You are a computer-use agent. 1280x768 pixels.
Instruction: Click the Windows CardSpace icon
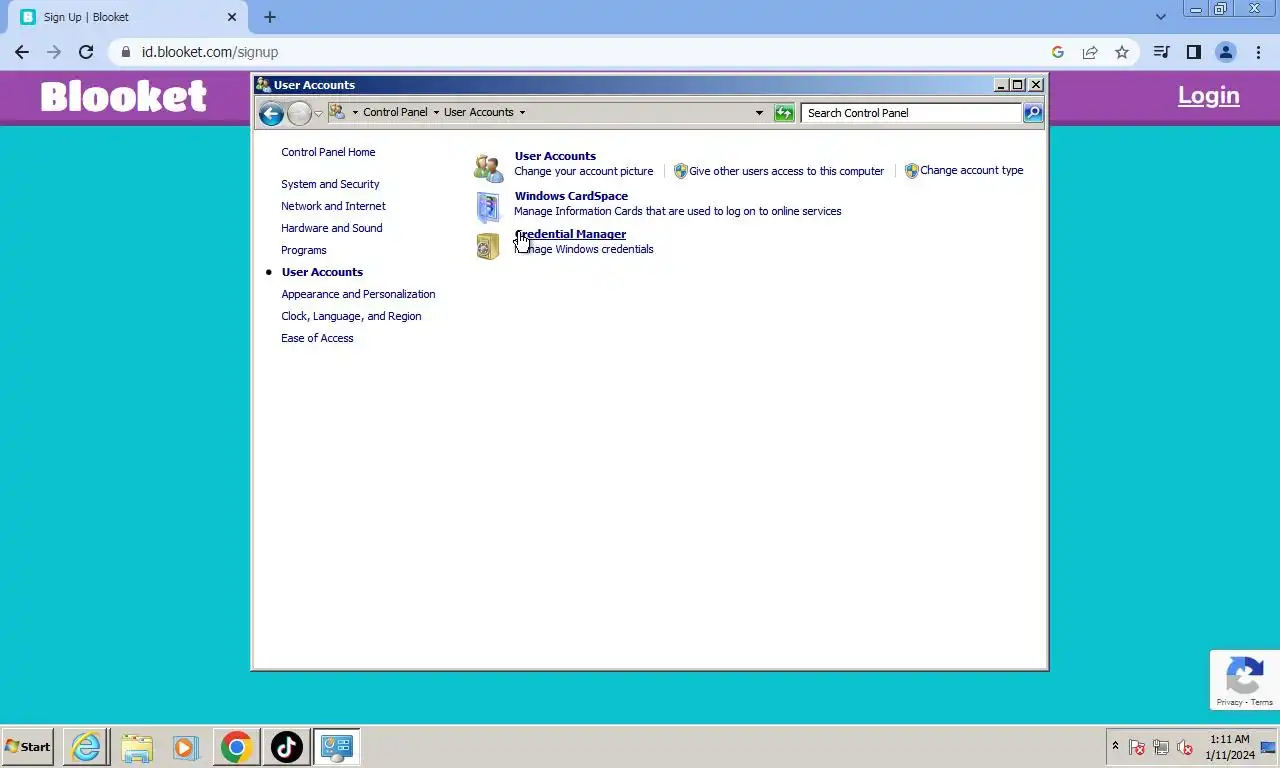[488, 207]
